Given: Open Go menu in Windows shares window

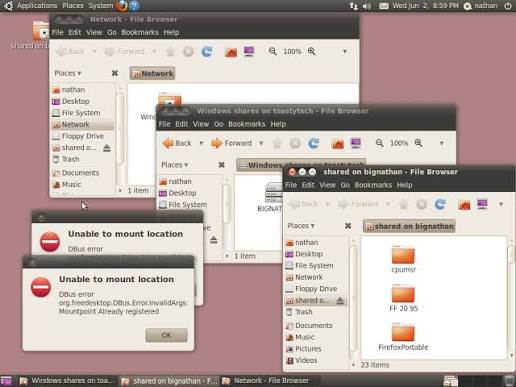Looking at the screenshot, I should pyautogui.click(x=218, y=124).
